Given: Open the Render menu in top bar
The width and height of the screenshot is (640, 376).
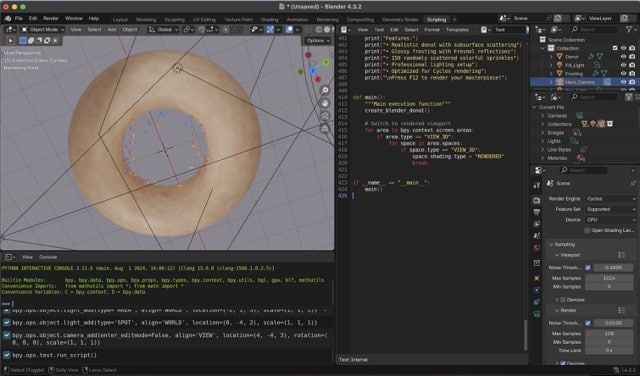Looking at the screenshot, I should coord(51,18).
